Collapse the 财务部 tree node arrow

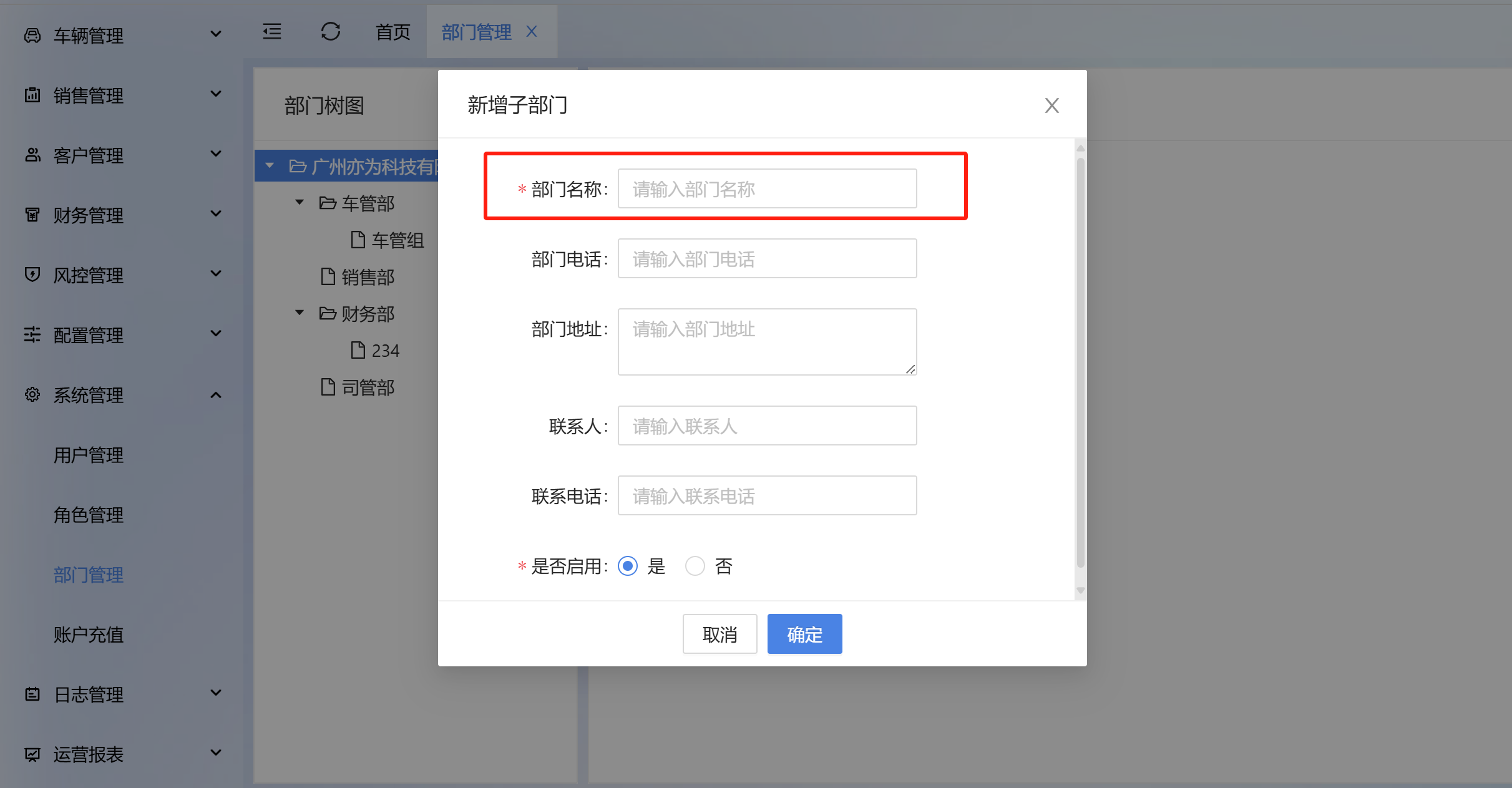[300, 313]
